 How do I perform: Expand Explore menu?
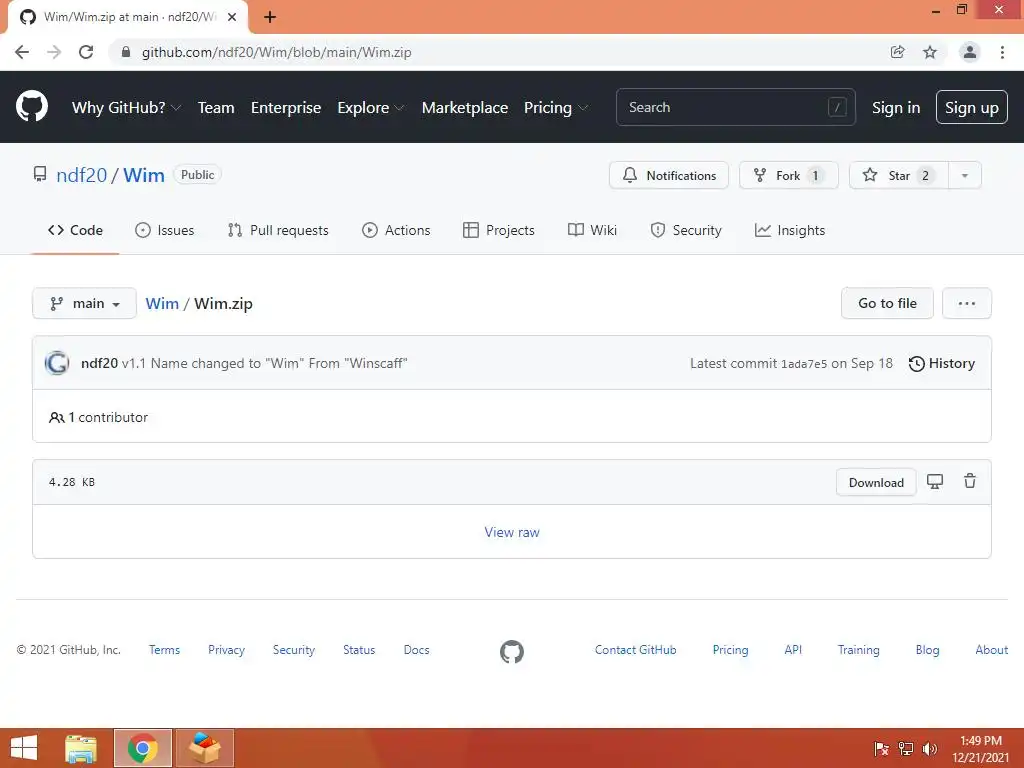(370, 107)
